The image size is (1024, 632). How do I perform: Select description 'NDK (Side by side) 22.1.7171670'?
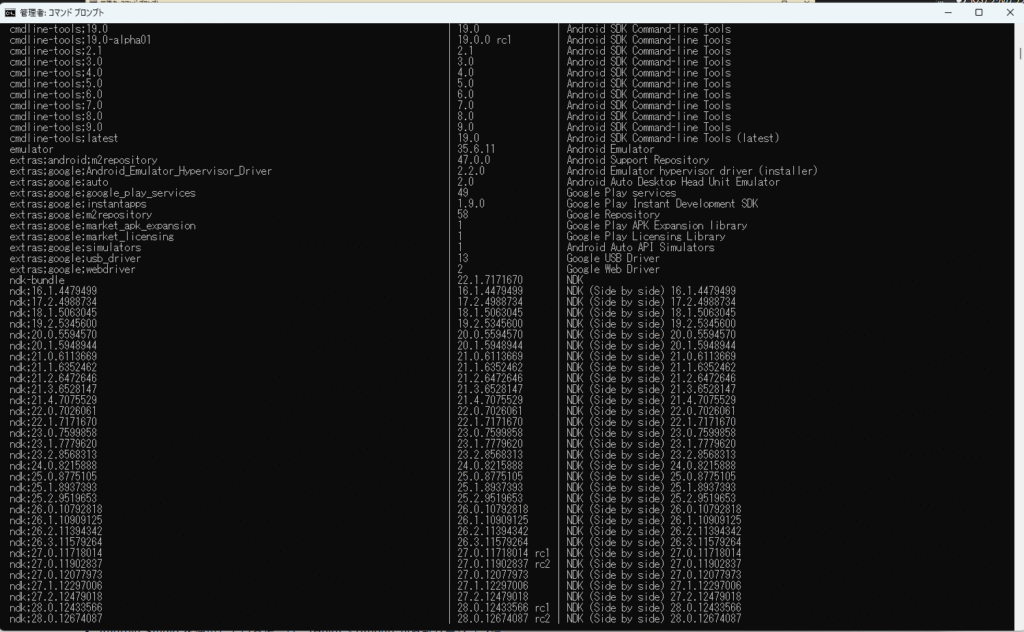[x=651, y=423]
